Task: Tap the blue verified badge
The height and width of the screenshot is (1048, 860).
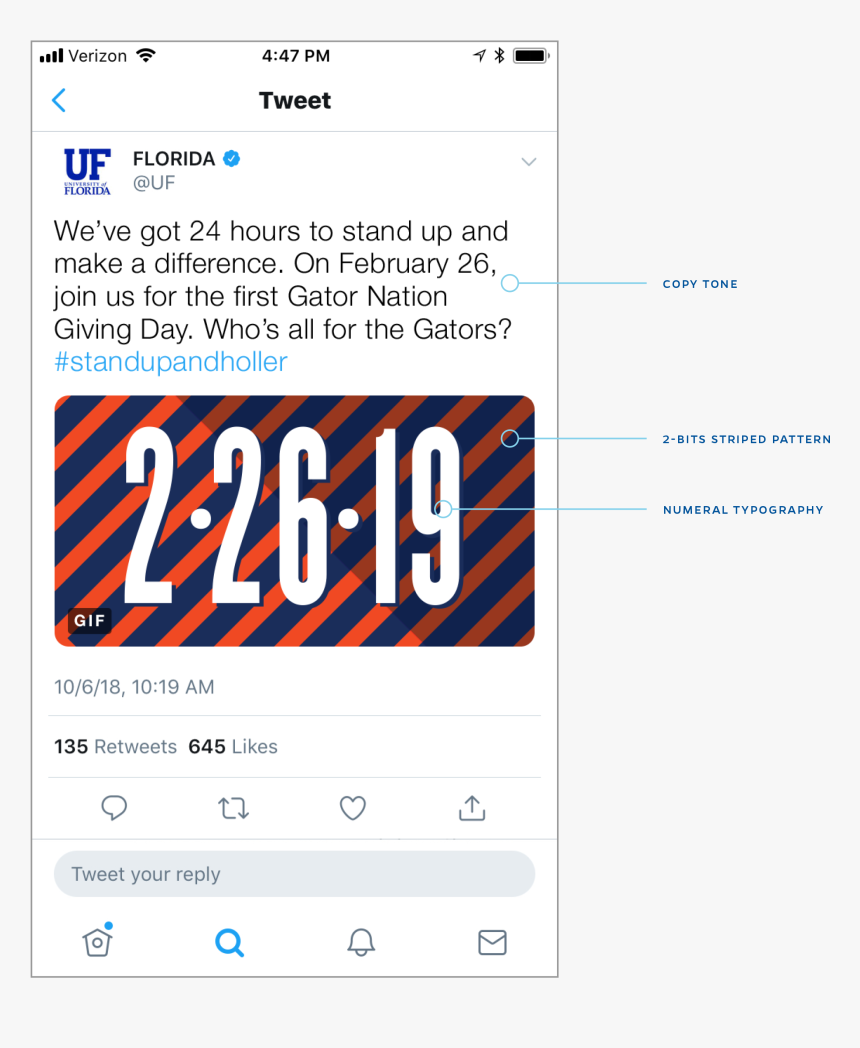Action: coord(231,159)
